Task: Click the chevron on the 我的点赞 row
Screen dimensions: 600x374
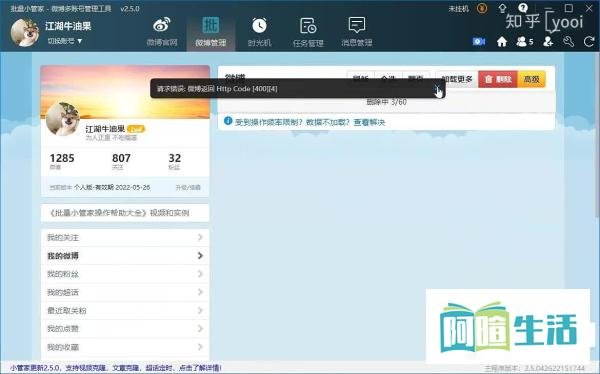Action: pos(200,328)
